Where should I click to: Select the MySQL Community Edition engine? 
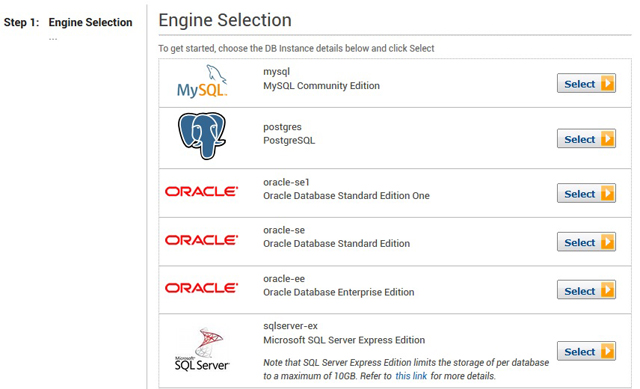(586, 84)
